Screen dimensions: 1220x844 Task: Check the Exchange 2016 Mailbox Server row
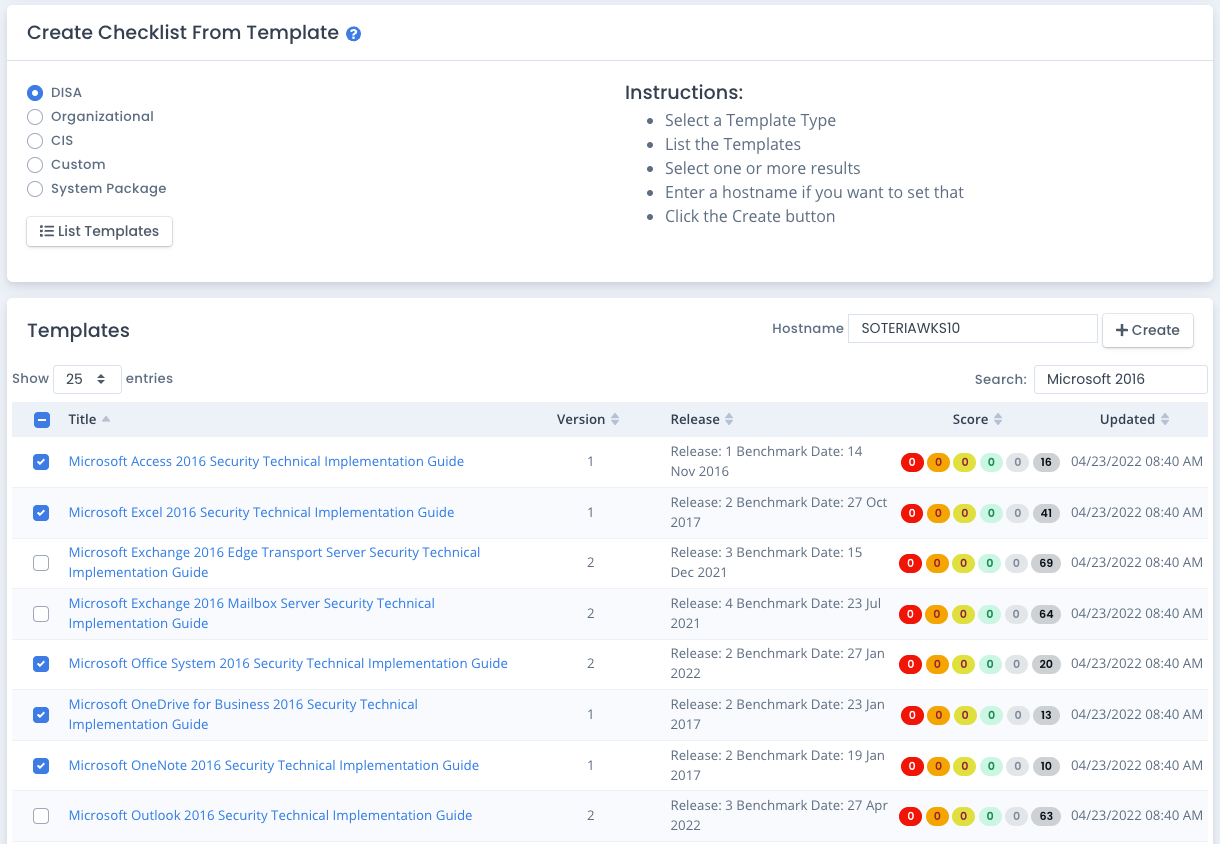tap(41, 614)
